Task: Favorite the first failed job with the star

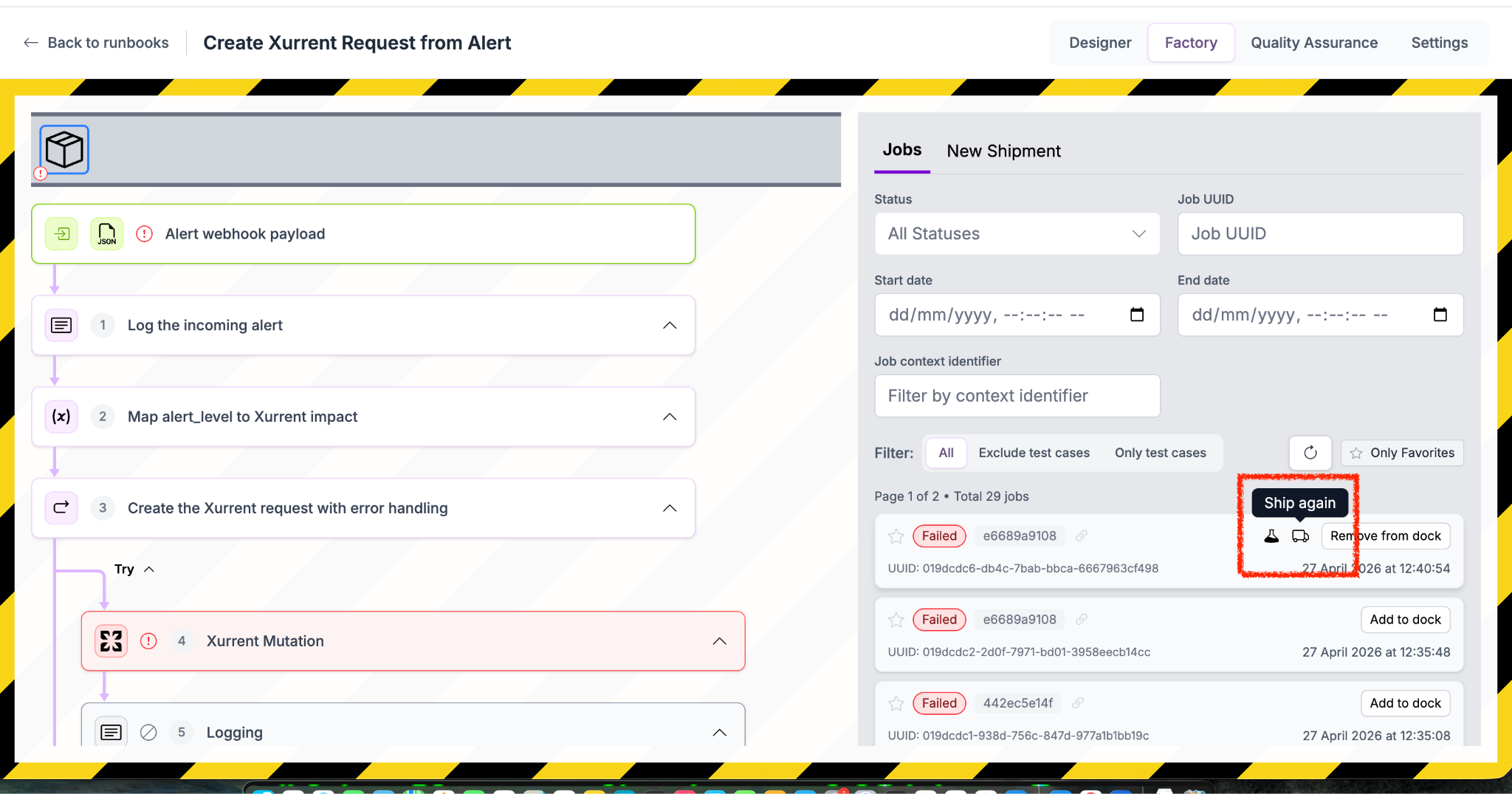Action: click(896, 536)
